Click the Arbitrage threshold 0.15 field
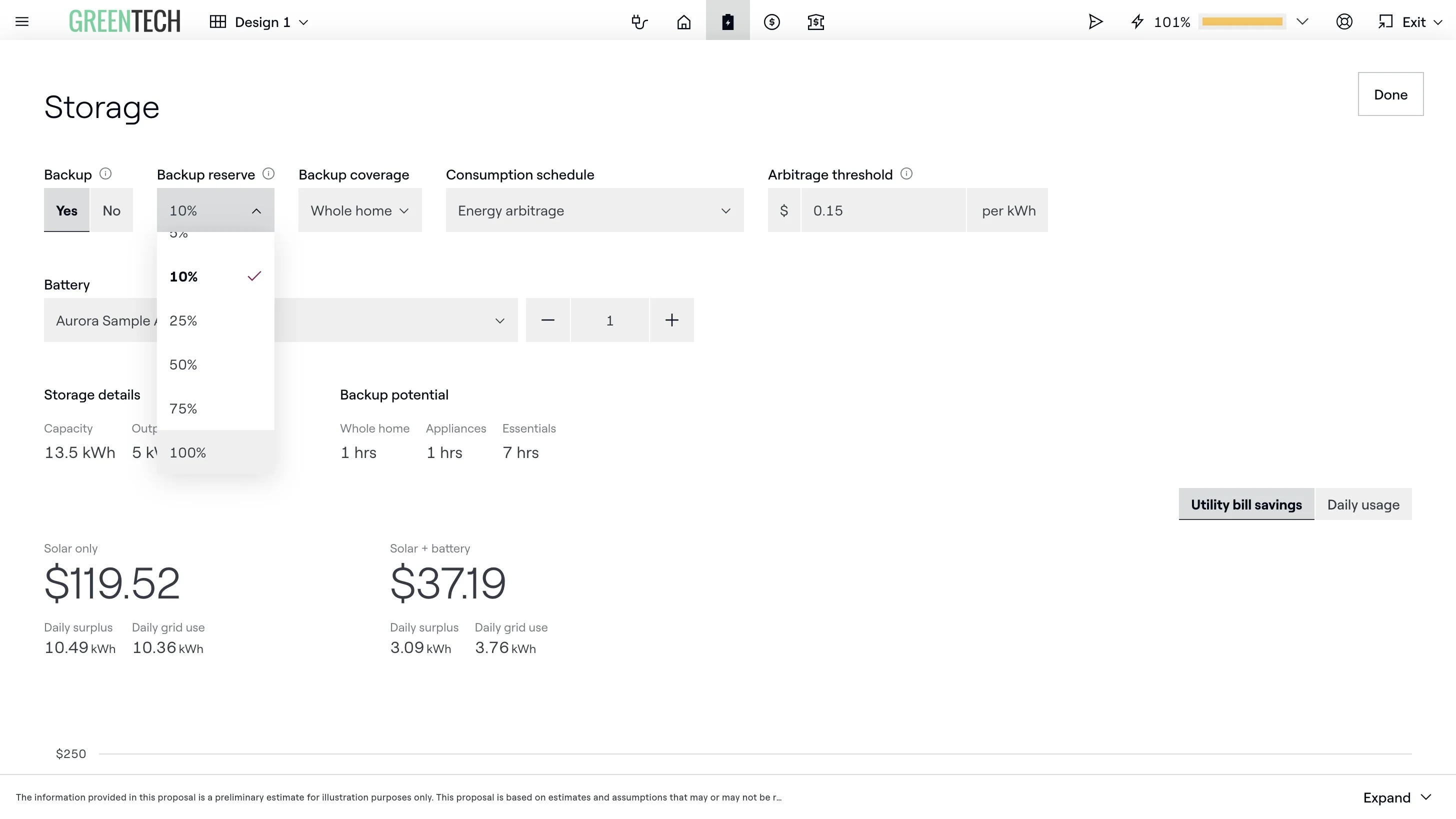1456x819 pixels. (x=883, y=210)
